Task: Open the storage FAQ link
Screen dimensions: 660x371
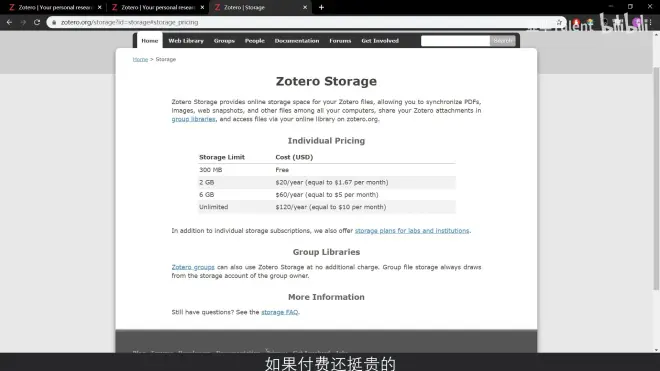Action: tap(279, 312)
